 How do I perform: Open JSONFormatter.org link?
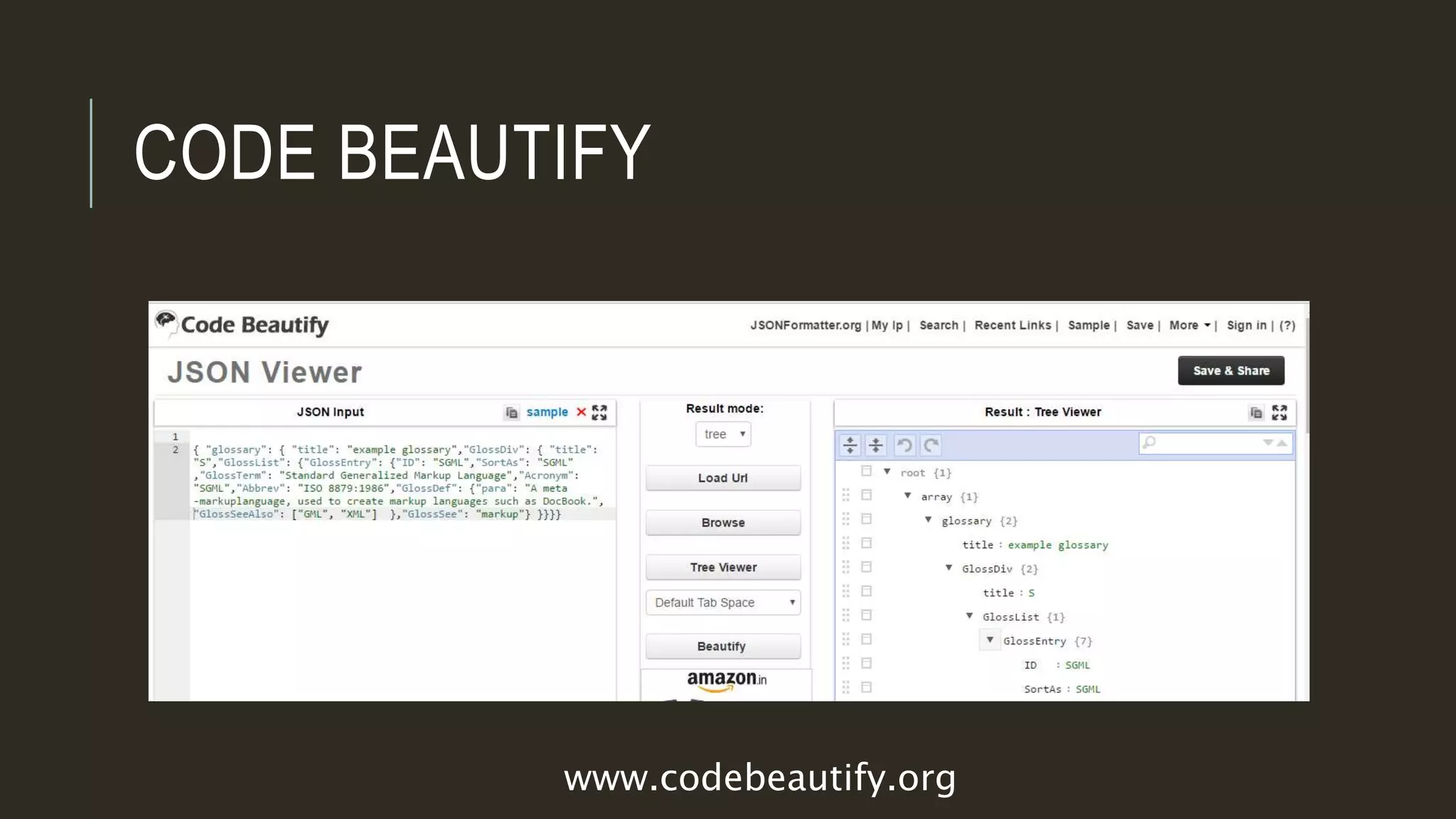click(x=805, y=326)
